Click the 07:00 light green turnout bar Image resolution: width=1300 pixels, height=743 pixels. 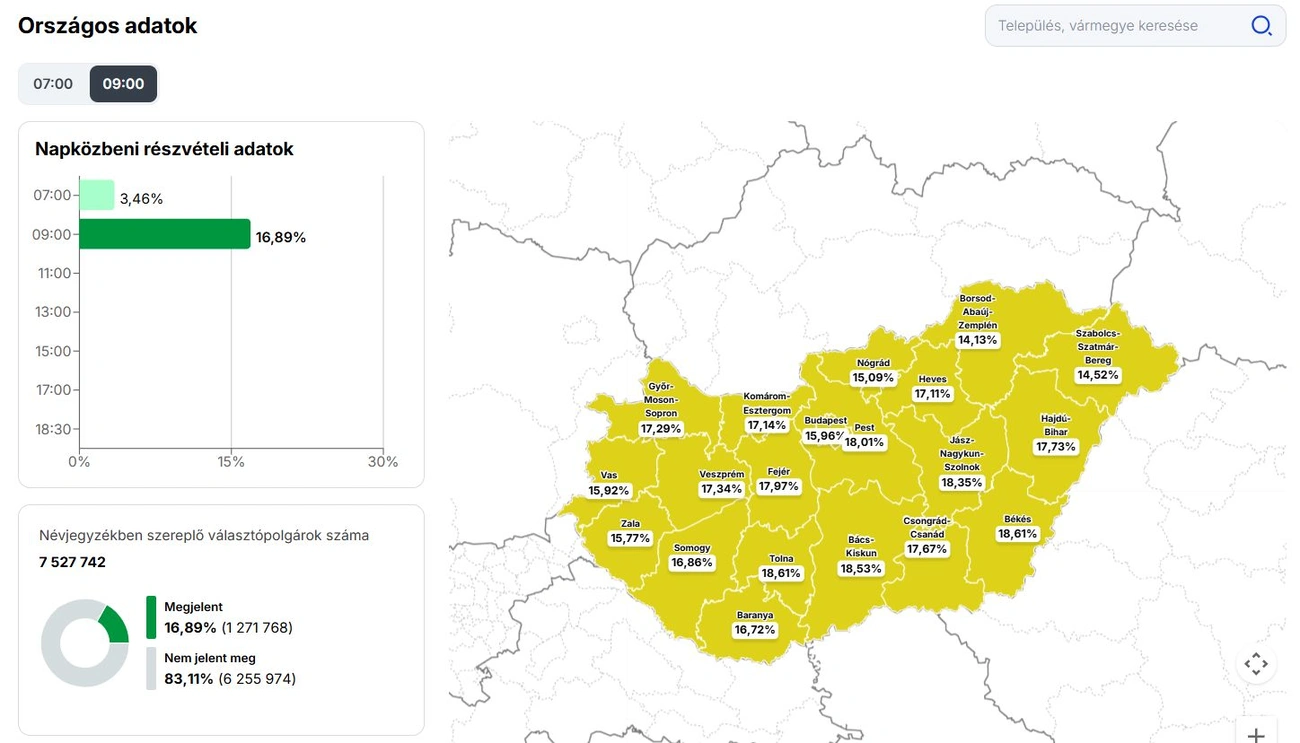coord(97,195)
